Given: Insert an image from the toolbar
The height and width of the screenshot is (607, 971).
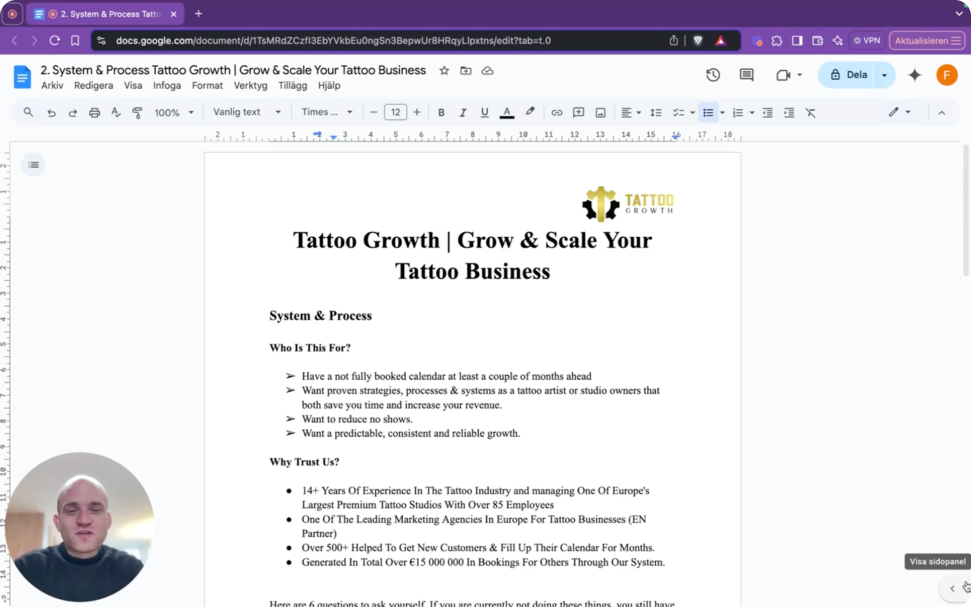Looking at the screenshot, I should coord(600,113).
